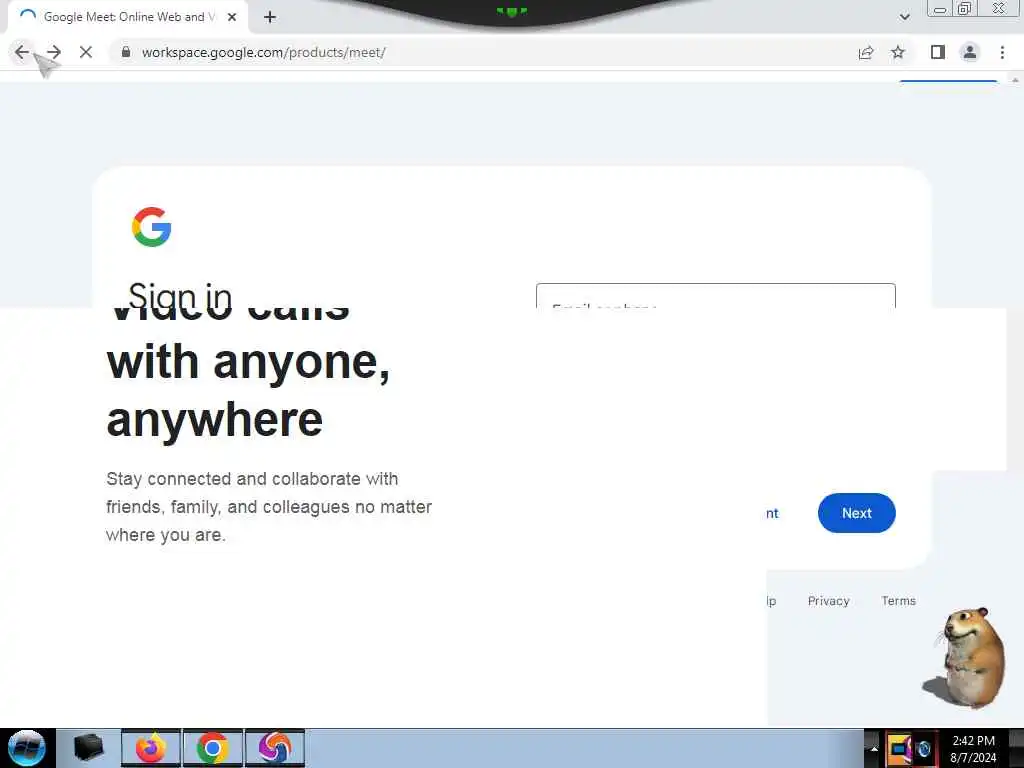Go back to previous page
The width and height of the screenshot is (1024, 768).
coord(22,52)
